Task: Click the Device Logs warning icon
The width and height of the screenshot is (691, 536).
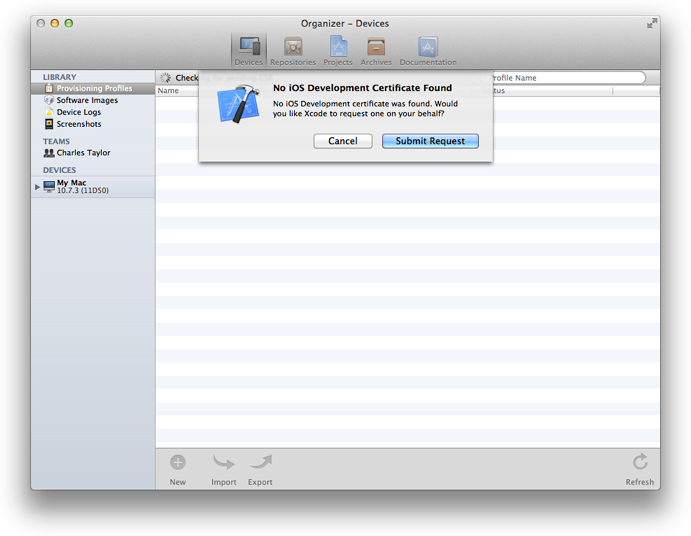Action: (49, 112)
